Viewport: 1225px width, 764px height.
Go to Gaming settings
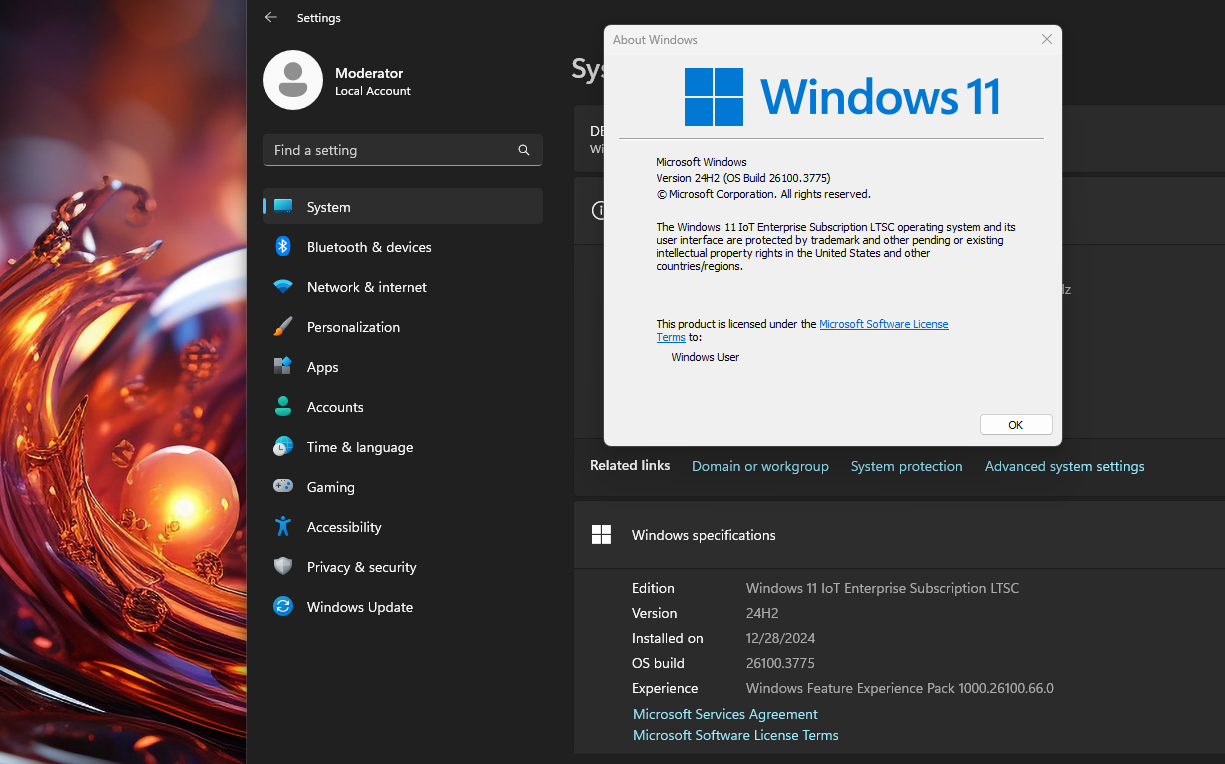click(403, 487)
